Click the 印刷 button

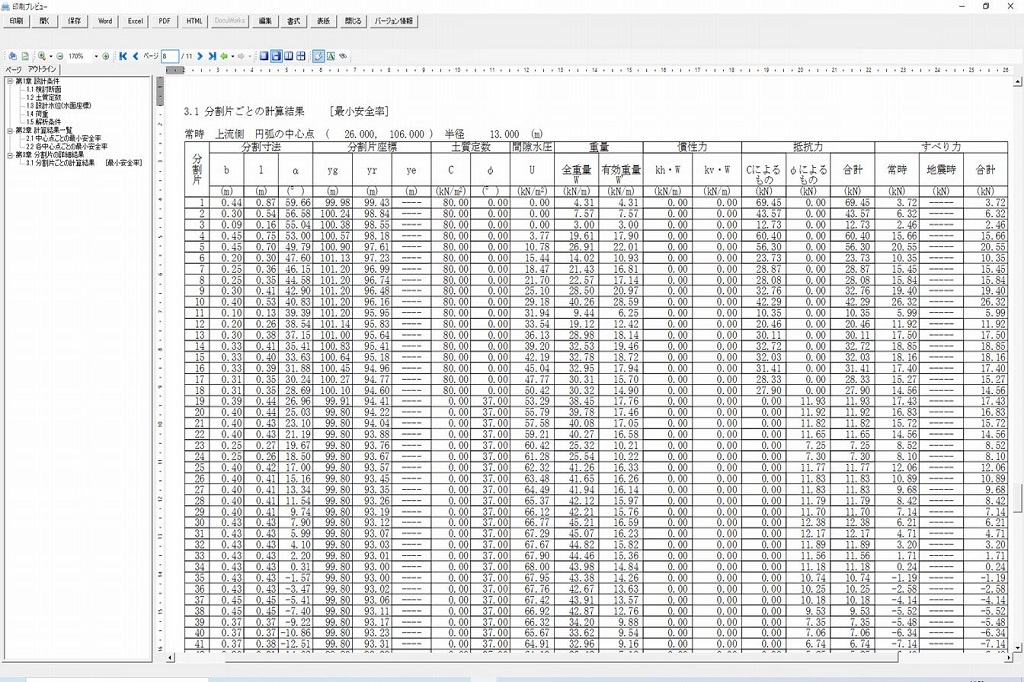click(x=16, y=21)
